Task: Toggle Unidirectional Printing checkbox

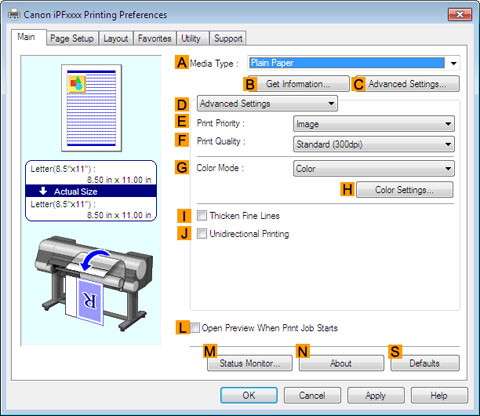Action: pyautogui.click(x=202, y=234)
